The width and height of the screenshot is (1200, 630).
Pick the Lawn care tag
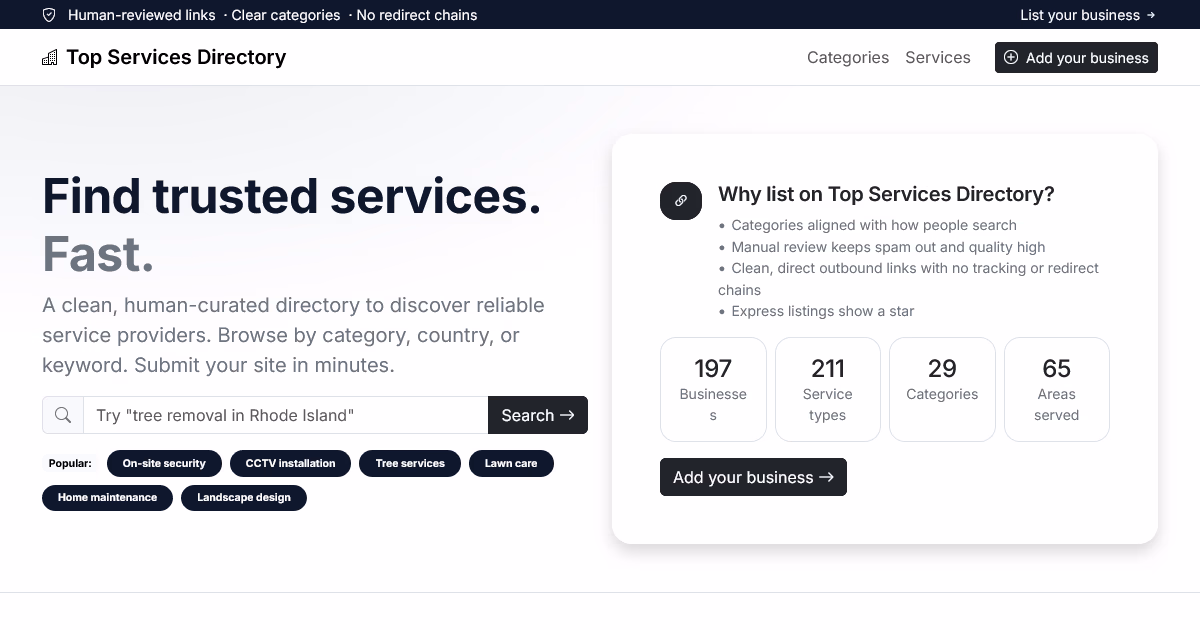(511, 464)
